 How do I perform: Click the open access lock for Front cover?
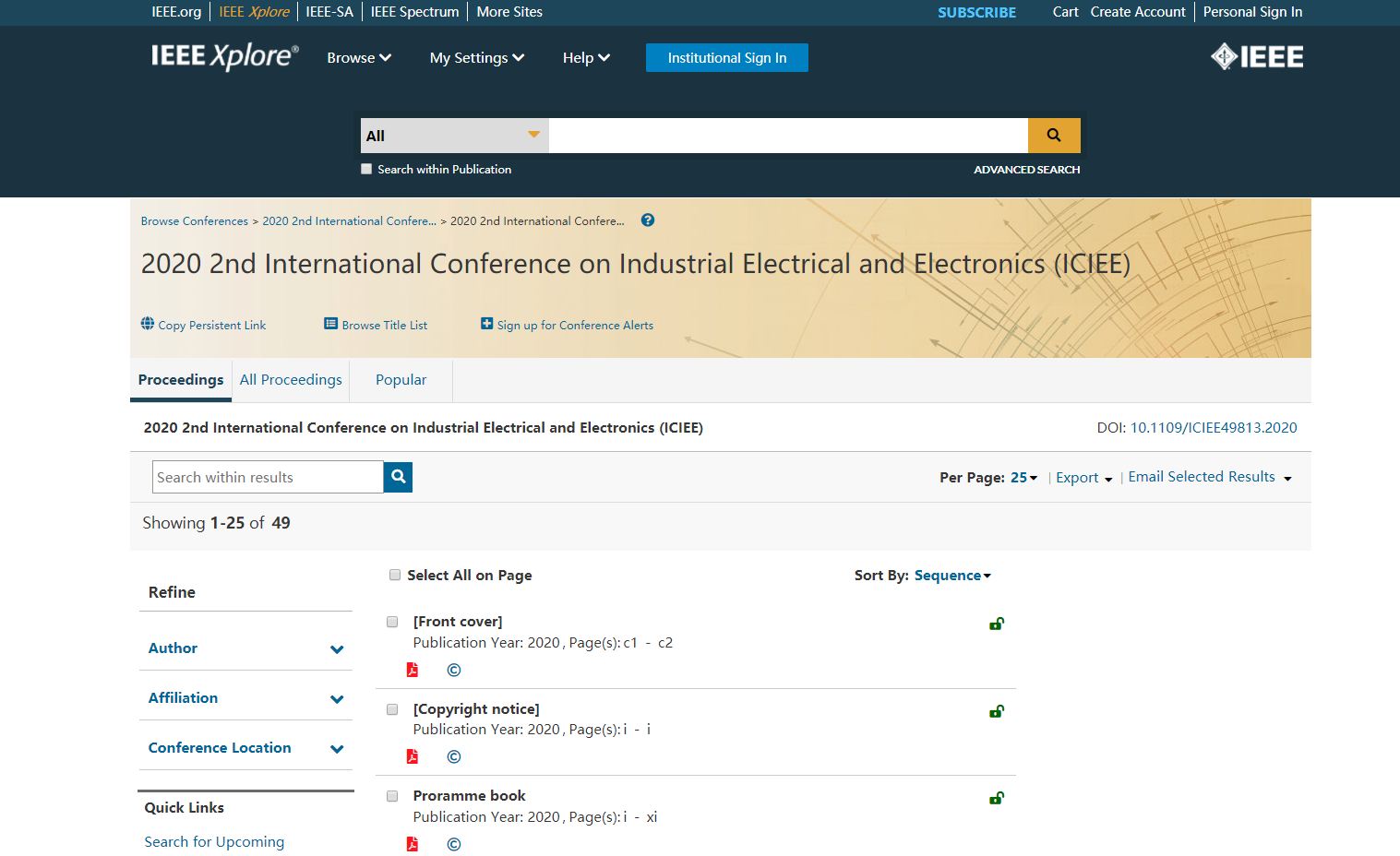[x=997, y=624]
